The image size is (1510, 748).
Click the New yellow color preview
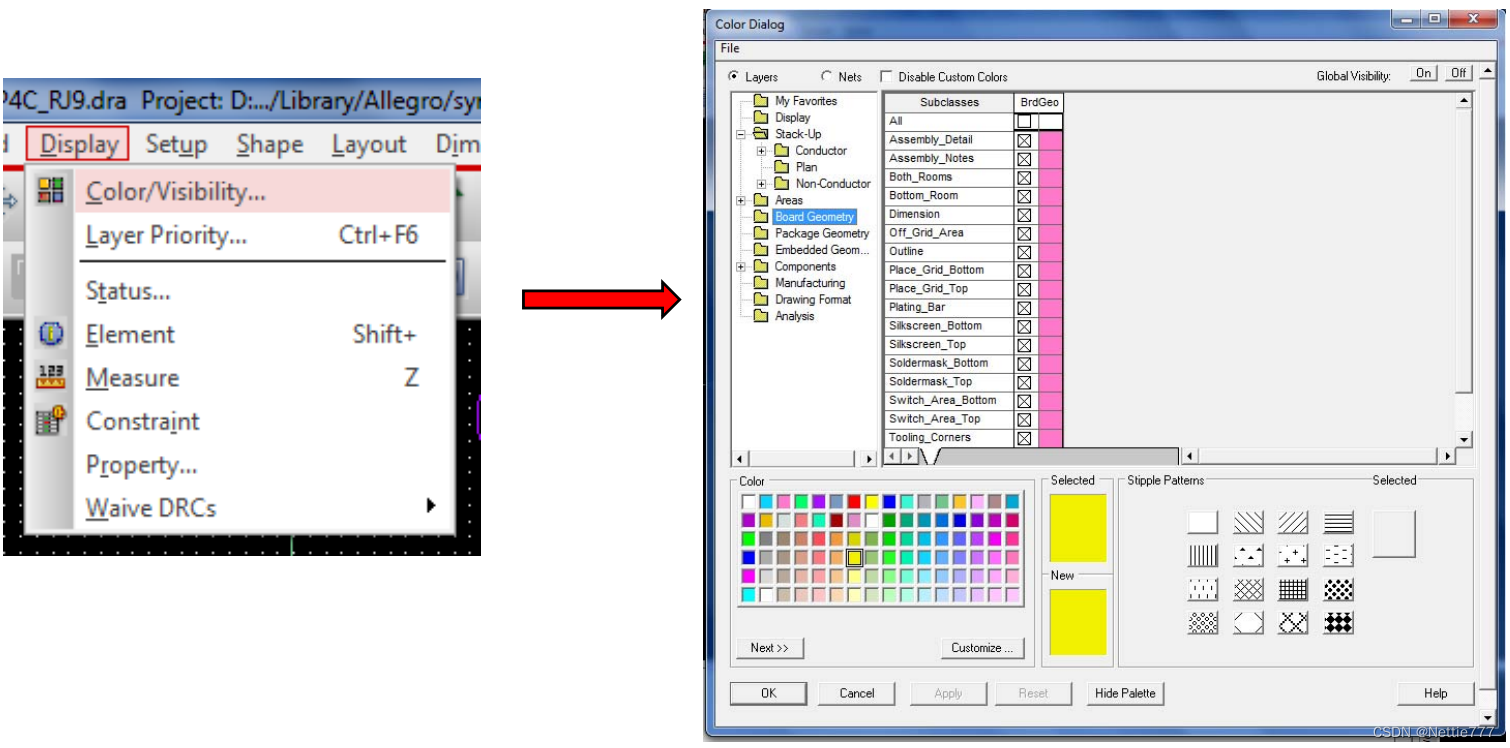1077,622
